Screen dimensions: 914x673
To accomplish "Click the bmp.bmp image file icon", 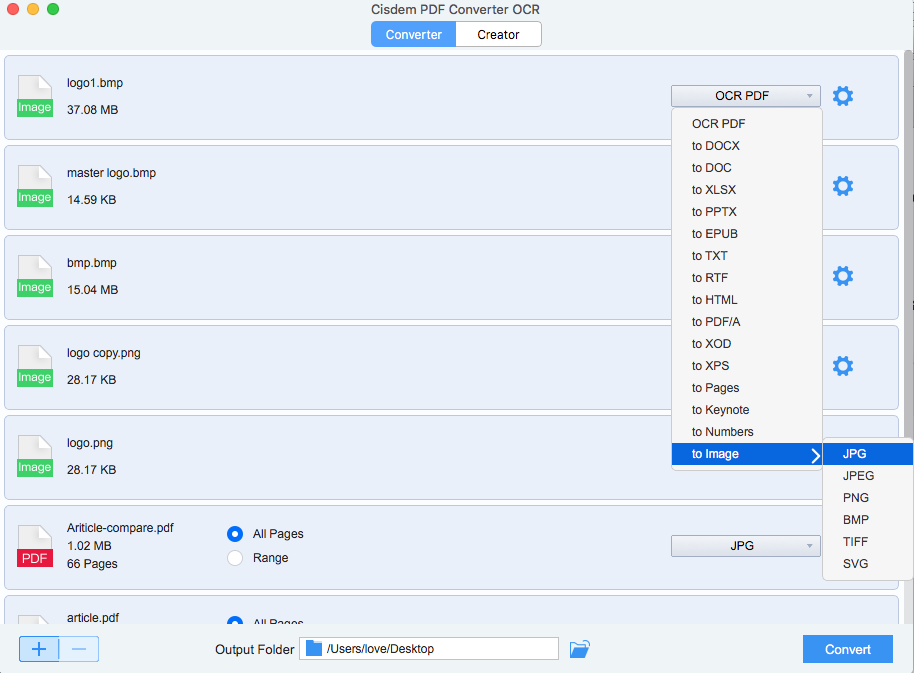I will [x=35, y=276].
